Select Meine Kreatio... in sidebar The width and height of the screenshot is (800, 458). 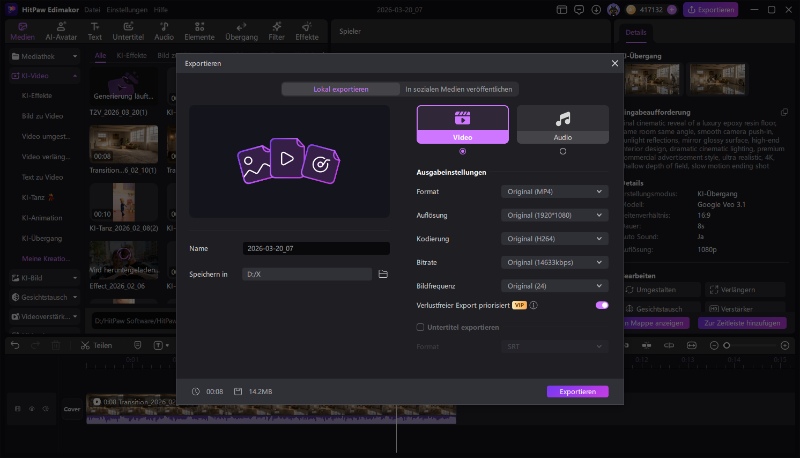coord(46,259)
